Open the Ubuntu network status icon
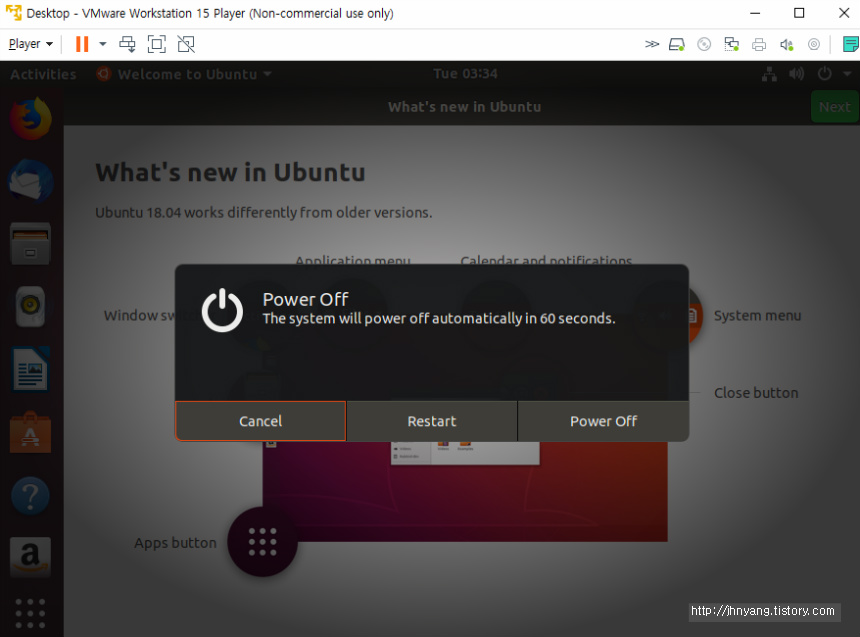Image resolution: width=860 pixels, height=637 pixels. (x=769, y=74)
